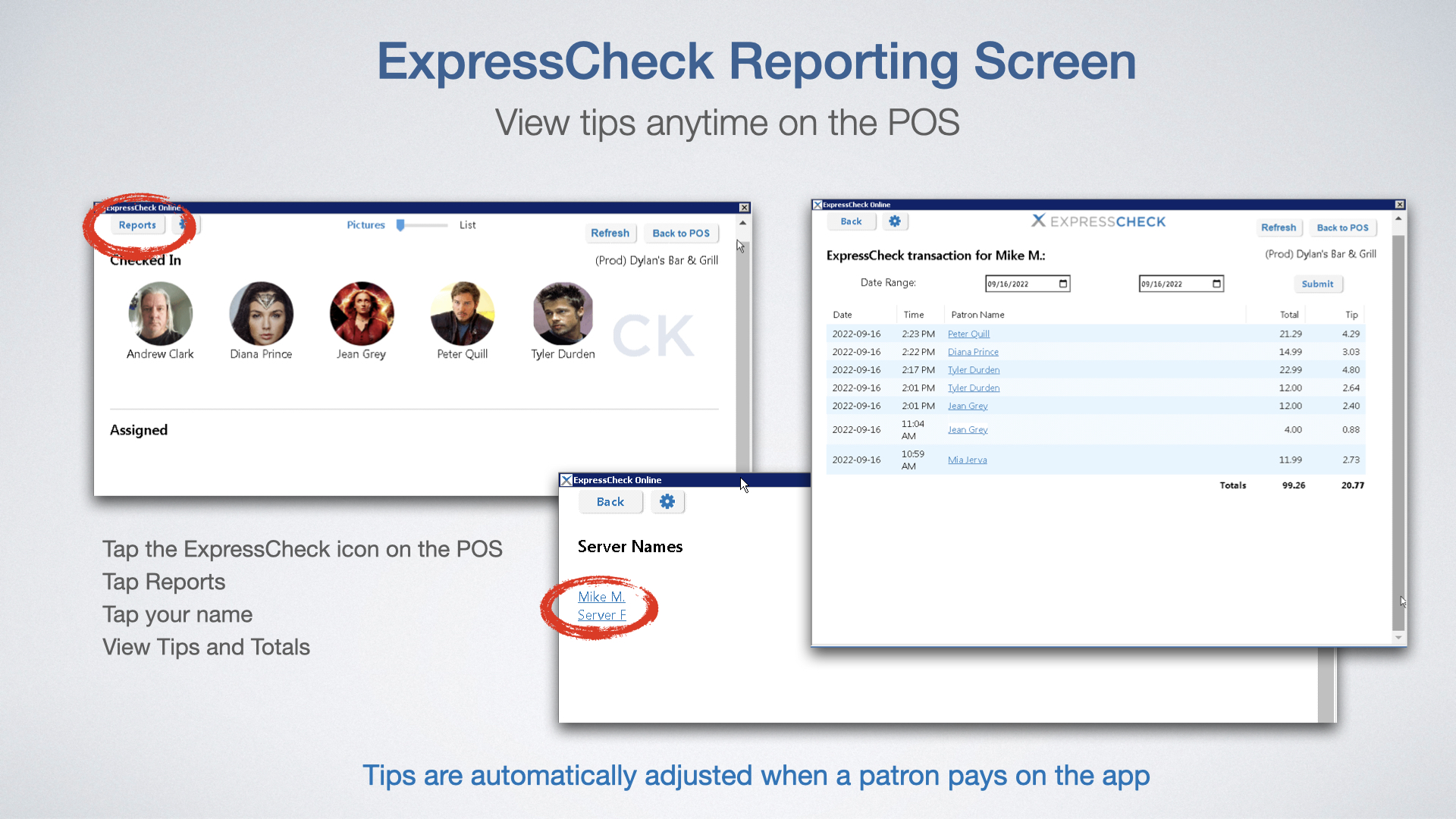The image size is (1456, 819).
Task: Open the Server F link
Action: point(601,615)
